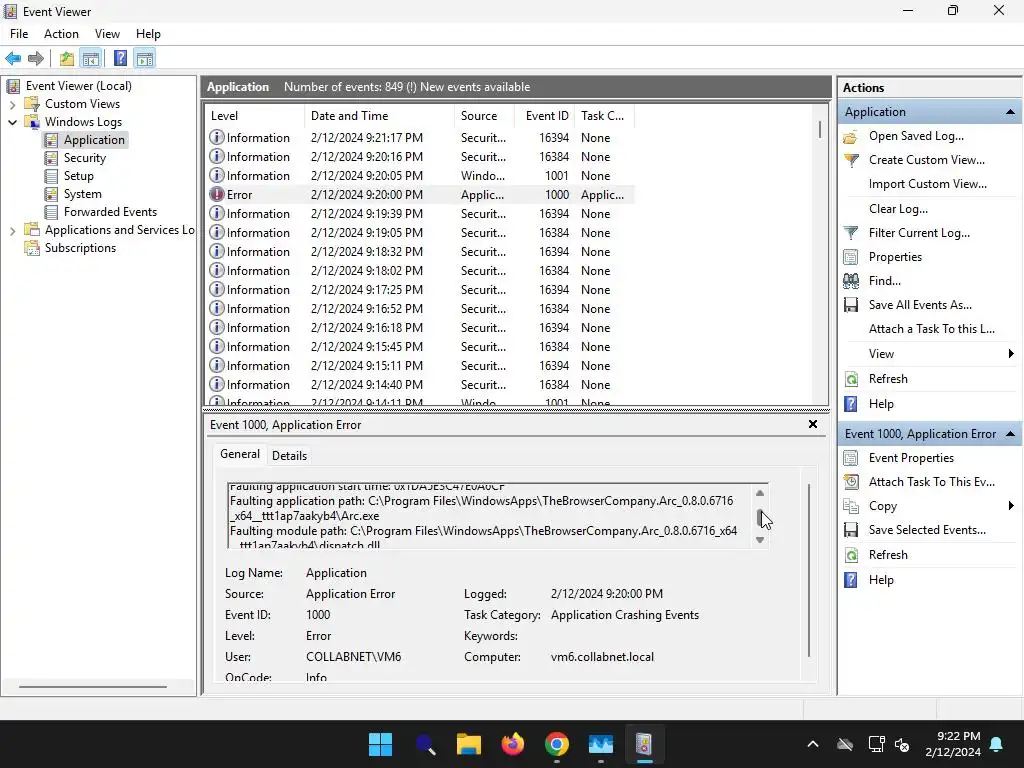The image size is (1024, 768).
Task: Select Forwarded Events in the tree
Action: point(110,212)
